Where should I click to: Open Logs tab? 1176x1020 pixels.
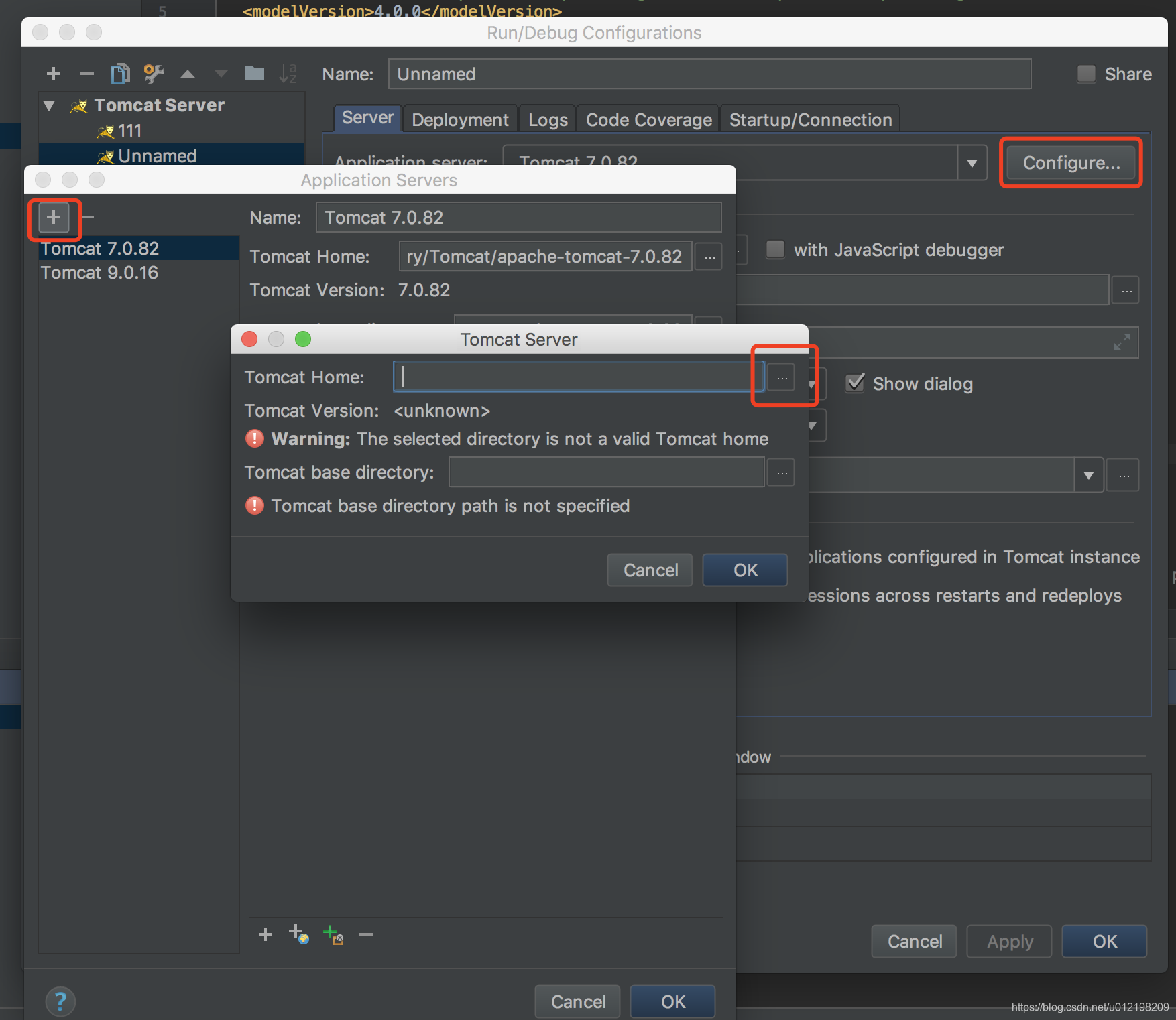[x=548, y=119]
